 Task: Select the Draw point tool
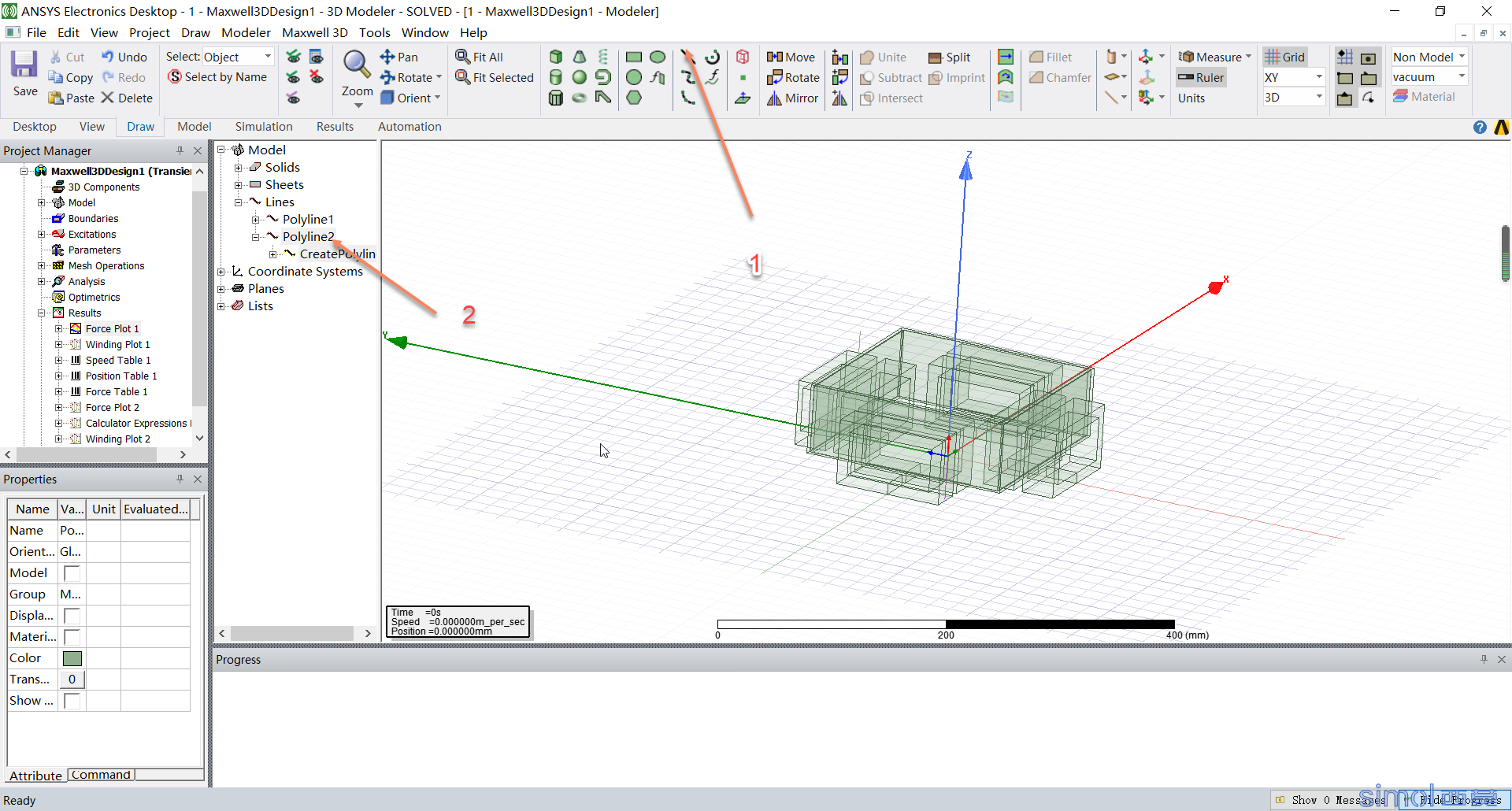pos(743,77)
